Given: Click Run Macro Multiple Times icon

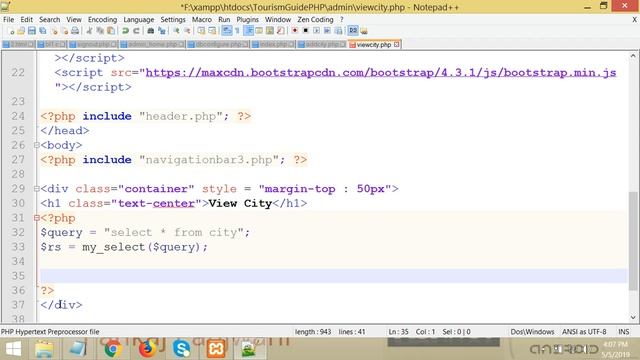Looking at the screenshot, I should click(x=327, y=31).
